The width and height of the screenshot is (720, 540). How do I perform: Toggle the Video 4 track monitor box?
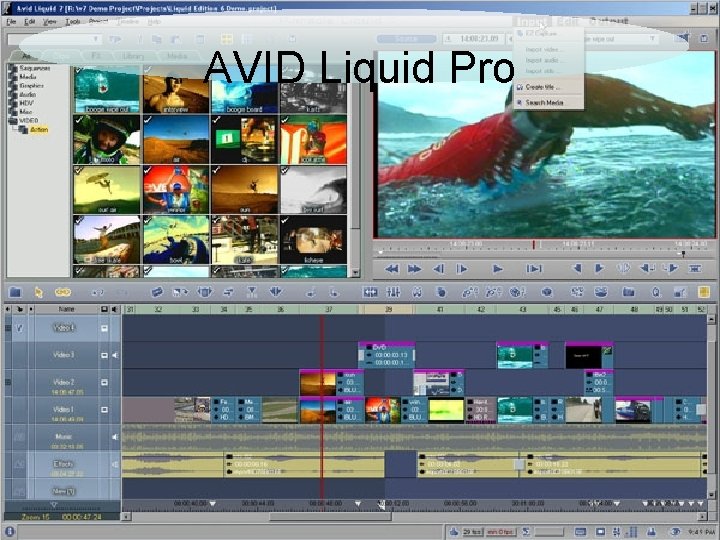point(104,328)
